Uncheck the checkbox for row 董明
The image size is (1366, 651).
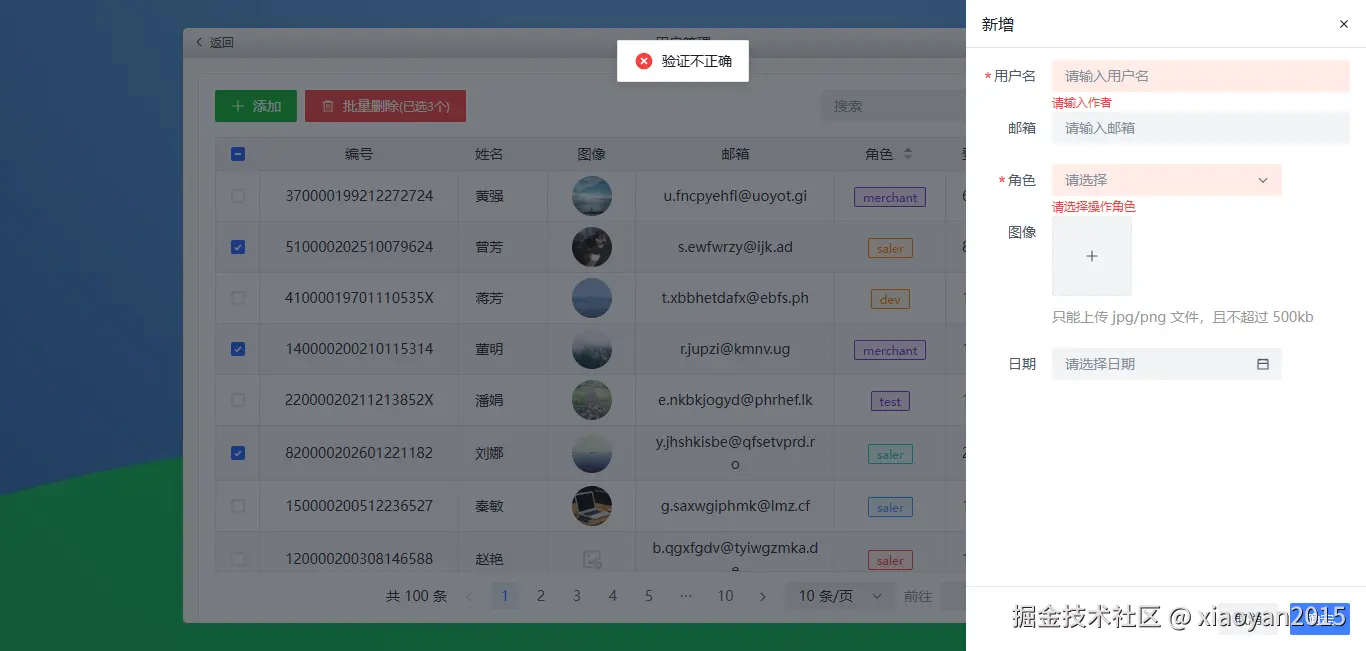pyautogui.click(x=238, y=349)
